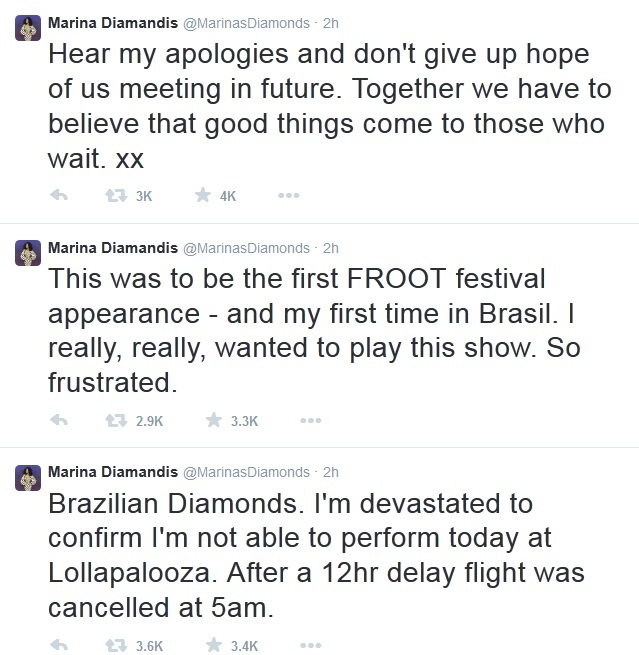The image size is (639, 655).
Task: Retweet the "Hear my apologies" tweet
Action: click(x=114, y=196)
